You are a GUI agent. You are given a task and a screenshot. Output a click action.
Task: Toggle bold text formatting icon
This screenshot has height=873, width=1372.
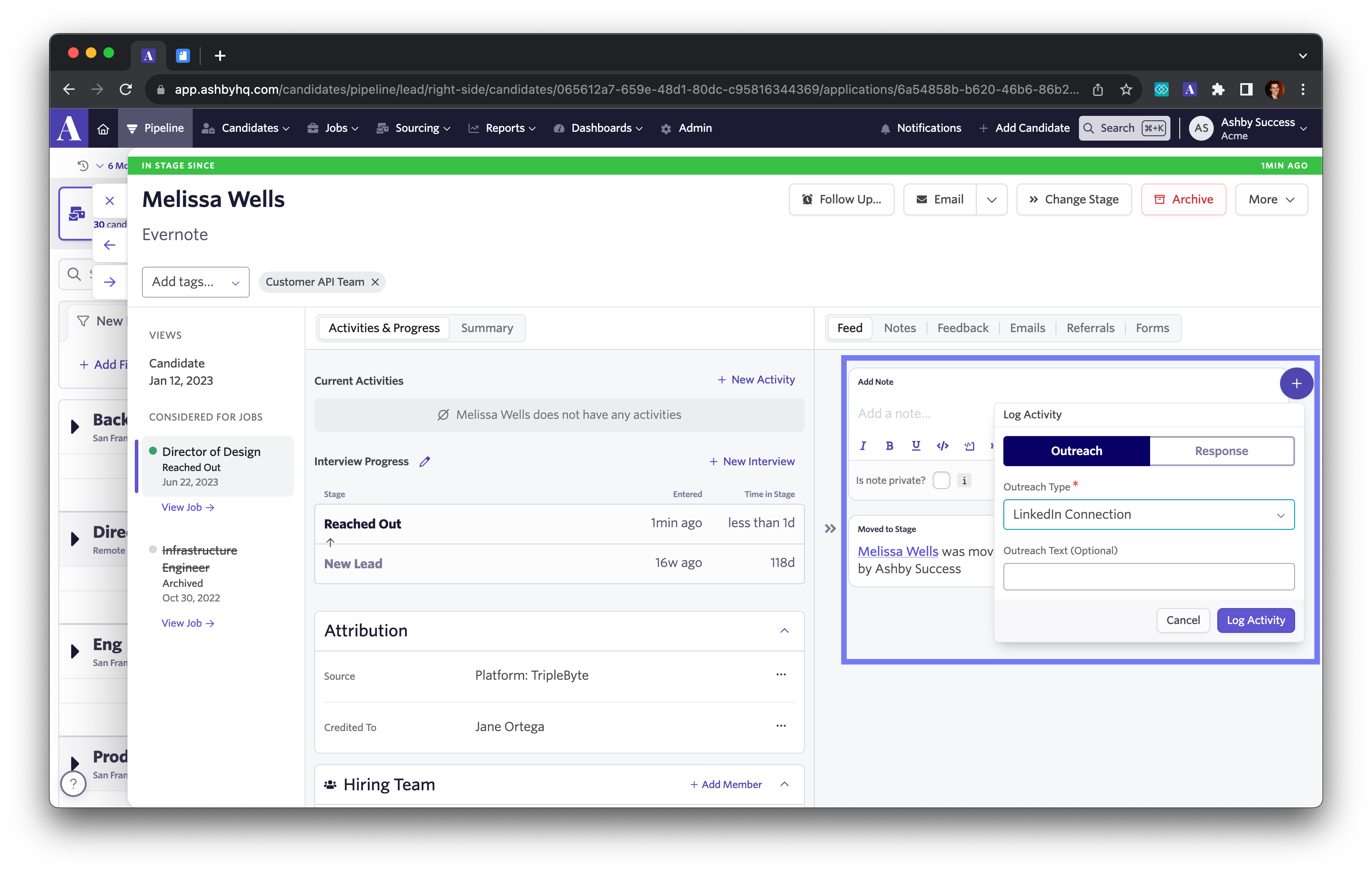tap(889, 445)
